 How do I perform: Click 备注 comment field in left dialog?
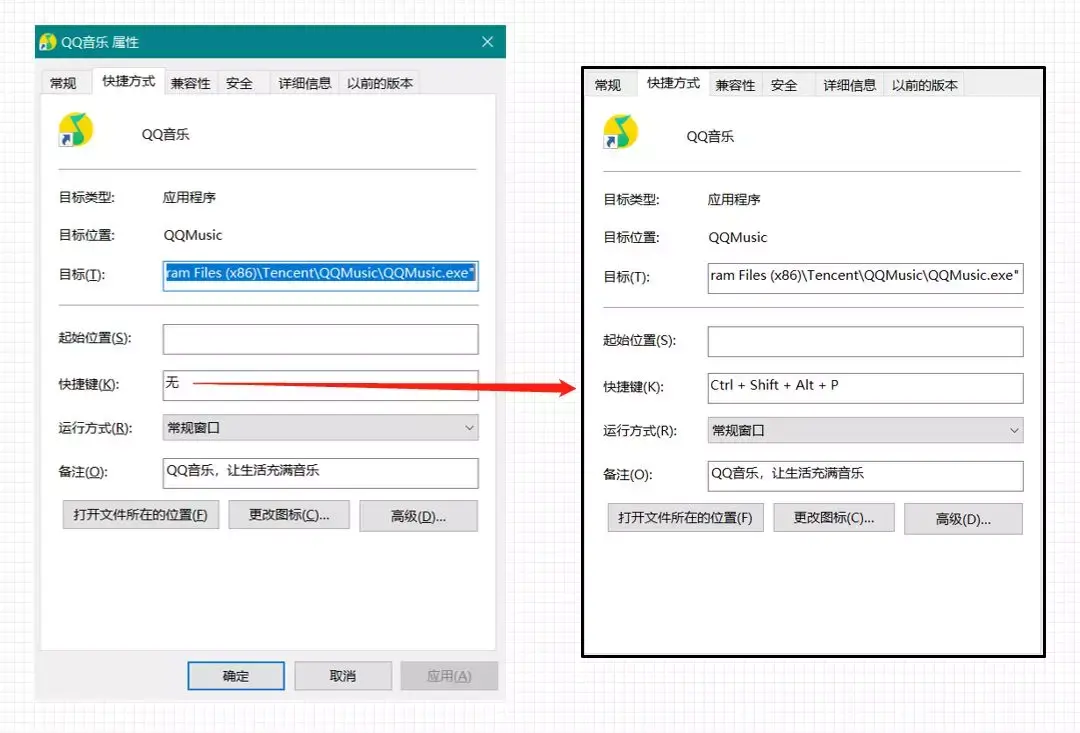coord(320,473)
